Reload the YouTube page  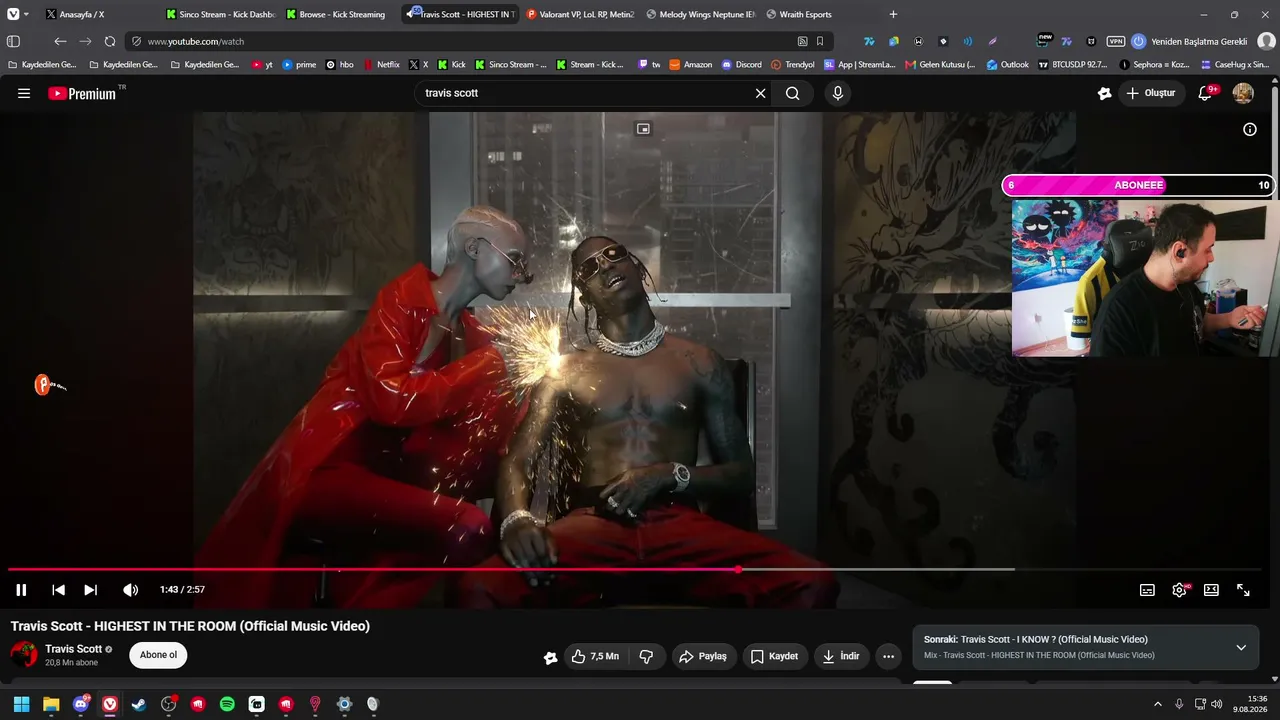click(110, 41)
